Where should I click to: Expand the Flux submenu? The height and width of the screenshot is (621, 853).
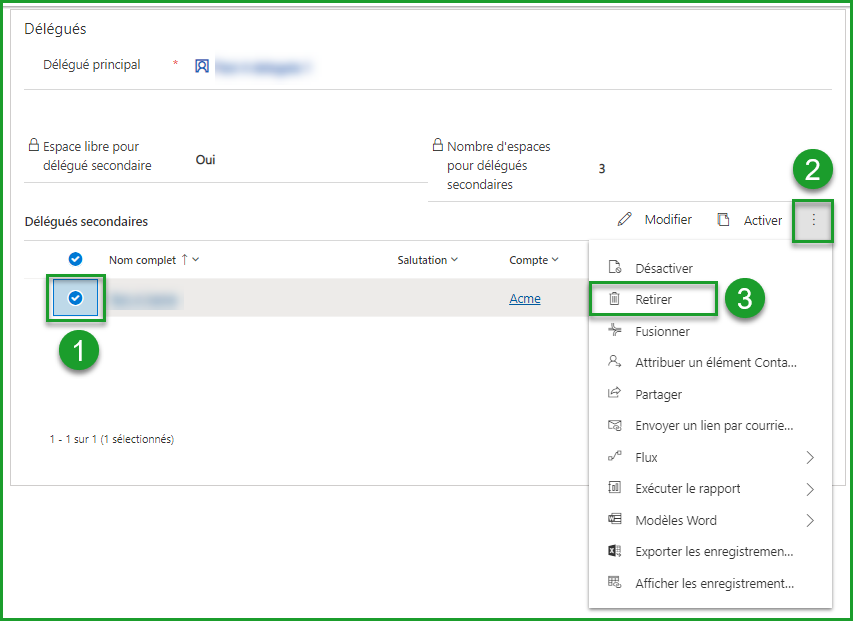[x=809, y=457]
